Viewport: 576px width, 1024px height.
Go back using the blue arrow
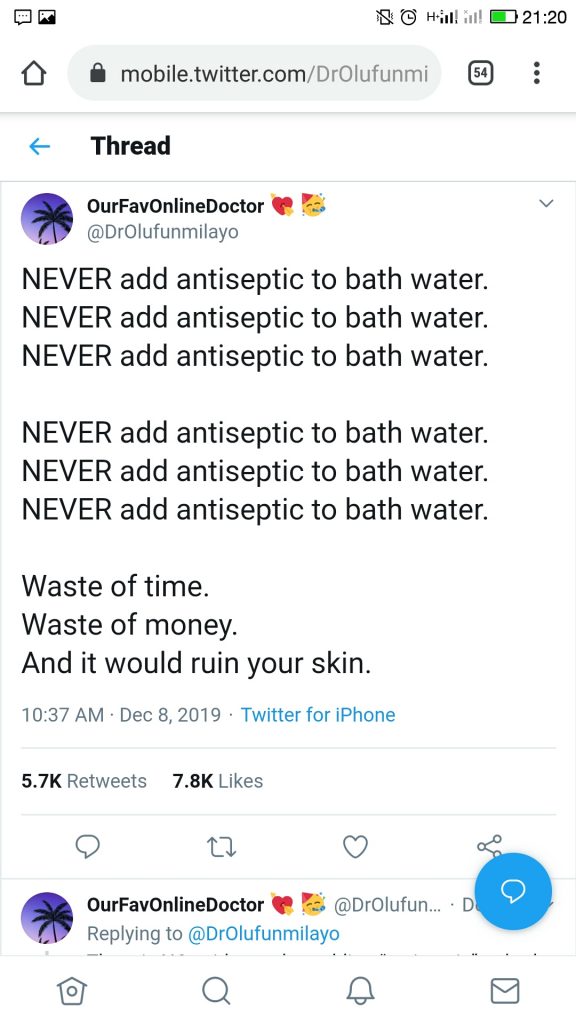pyautogui.click(x=38, y=146)
